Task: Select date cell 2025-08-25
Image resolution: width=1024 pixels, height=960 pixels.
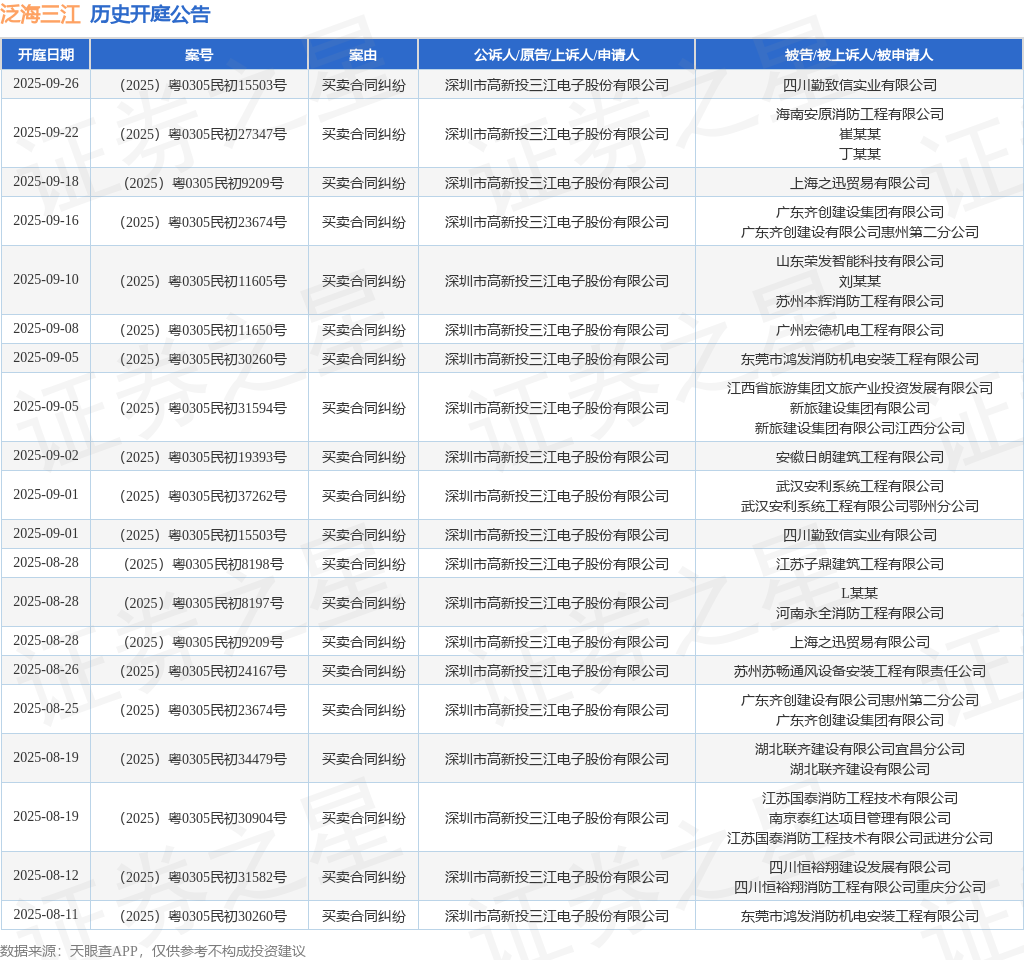Action: pos(46,709)
